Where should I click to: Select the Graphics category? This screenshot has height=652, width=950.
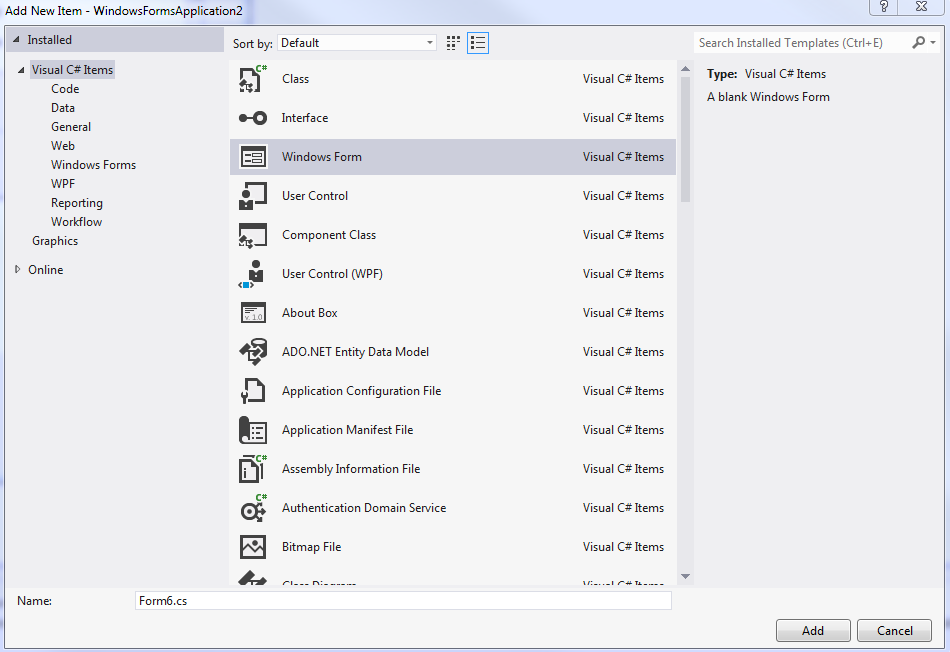pos(55,241)
